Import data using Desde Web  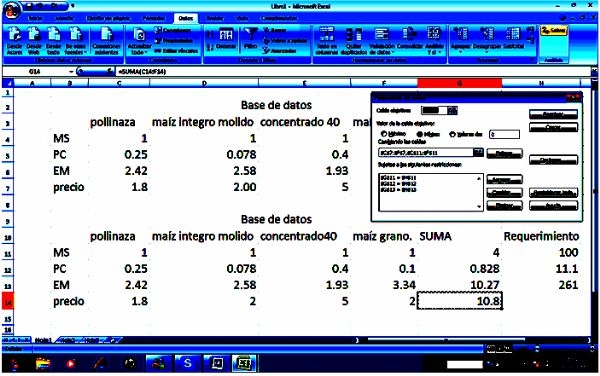pos(34,41)
